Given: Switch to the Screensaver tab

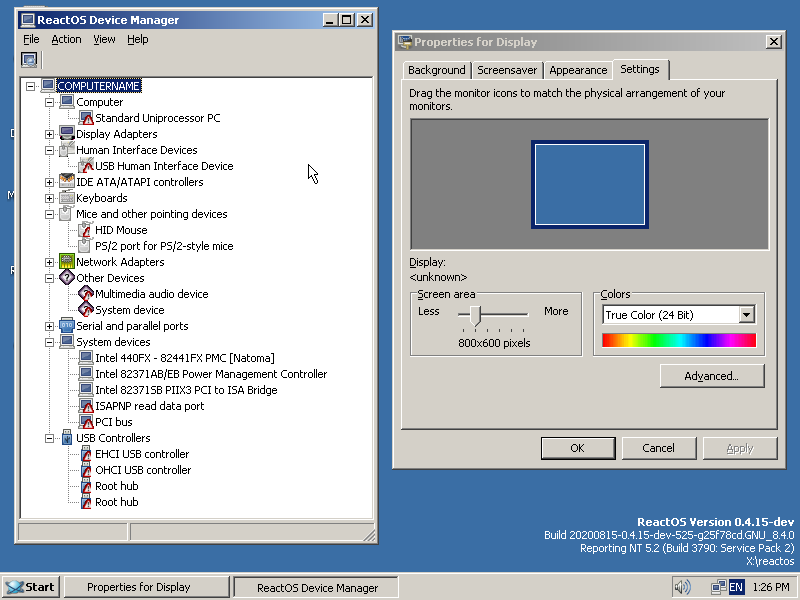Looking at the screenshot, I should click(507, 70).
